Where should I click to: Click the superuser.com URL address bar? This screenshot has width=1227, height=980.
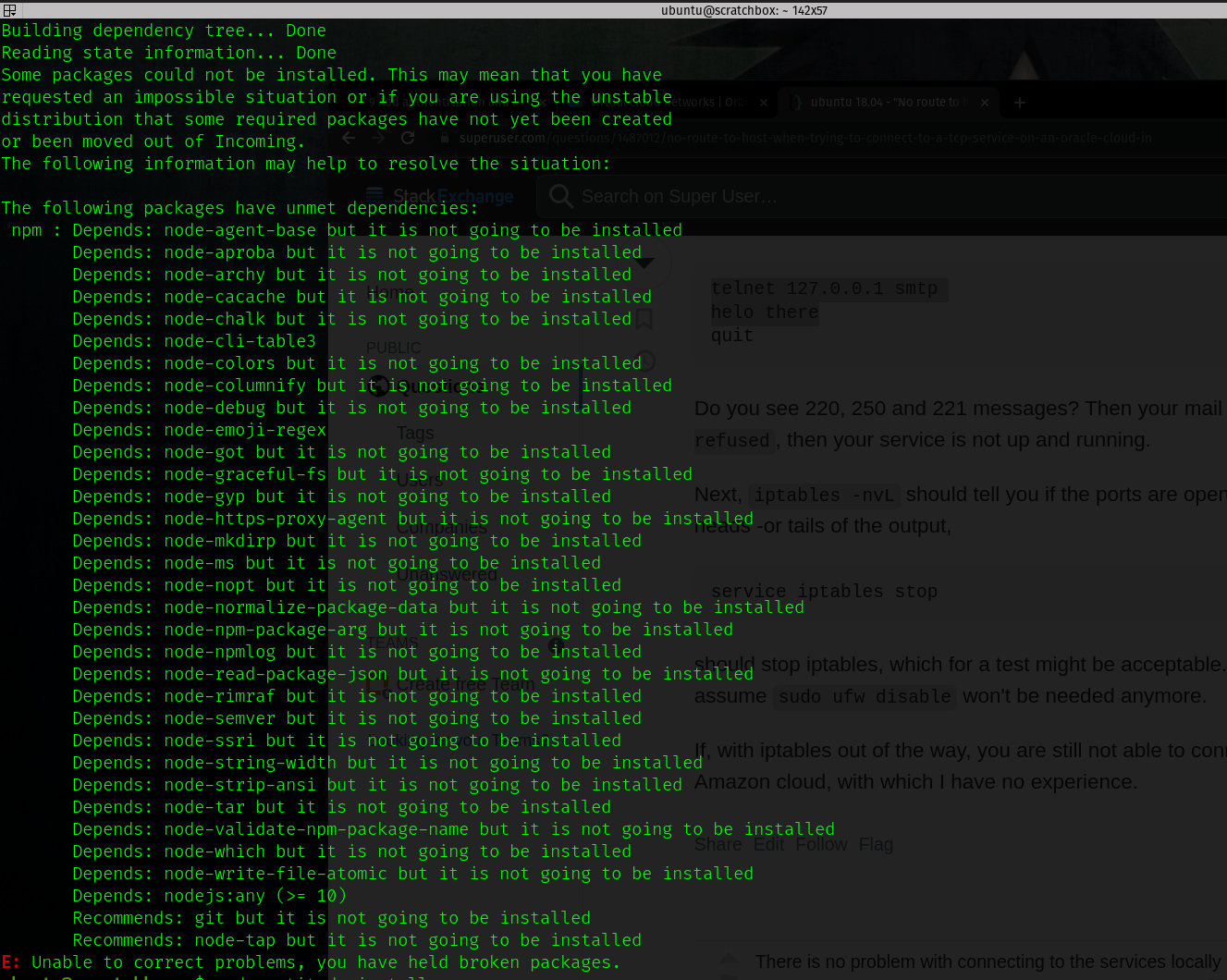tap(804, 138)
